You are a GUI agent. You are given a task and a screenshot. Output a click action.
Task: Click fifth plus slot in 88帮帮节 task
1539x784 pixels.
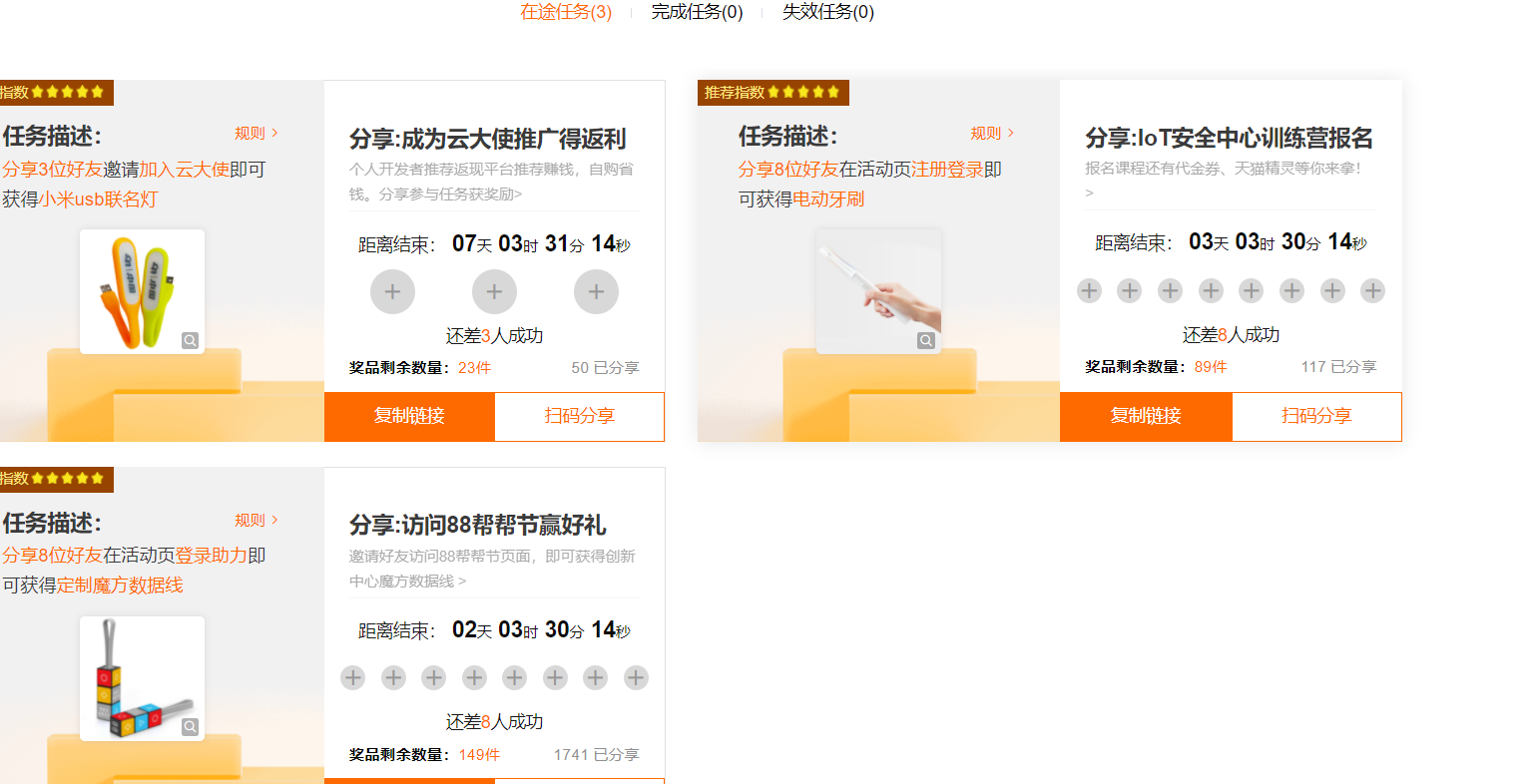[x=514, y=677]
